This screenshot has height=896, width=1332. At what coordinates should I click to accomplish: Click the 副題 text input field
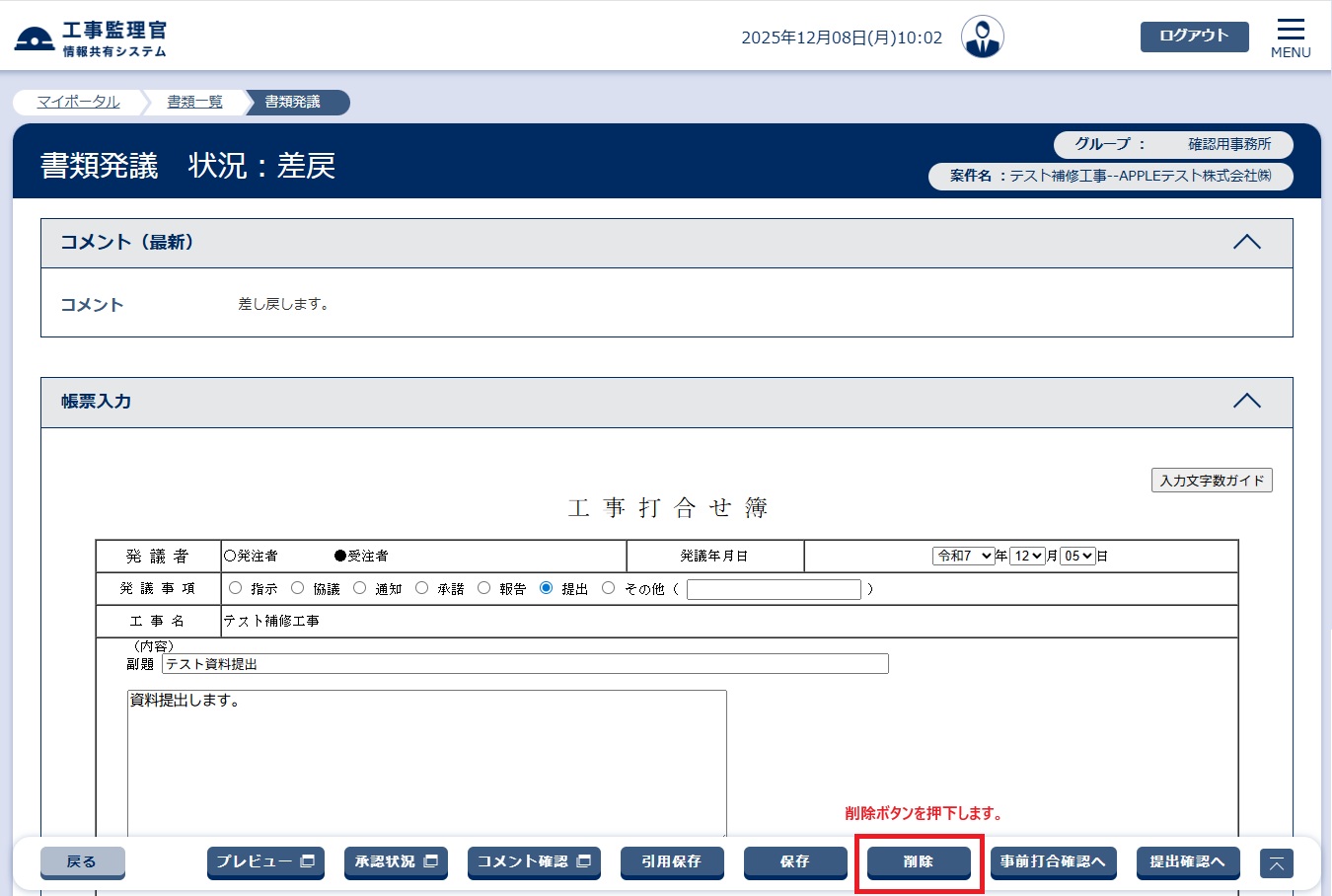525,664
